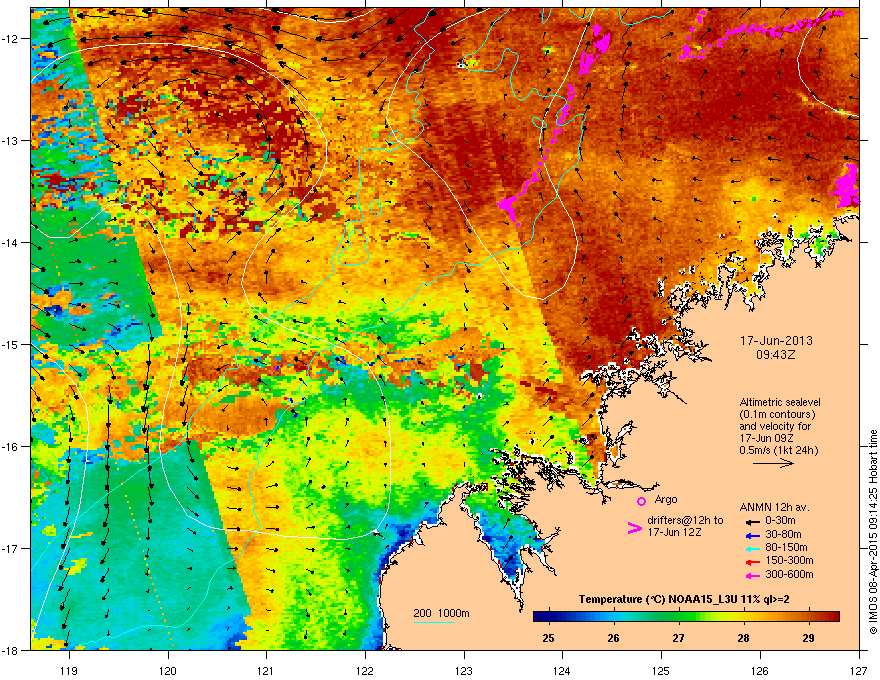Click latitude axis label -12
This screenshot has height=680, width=880.
11,39
